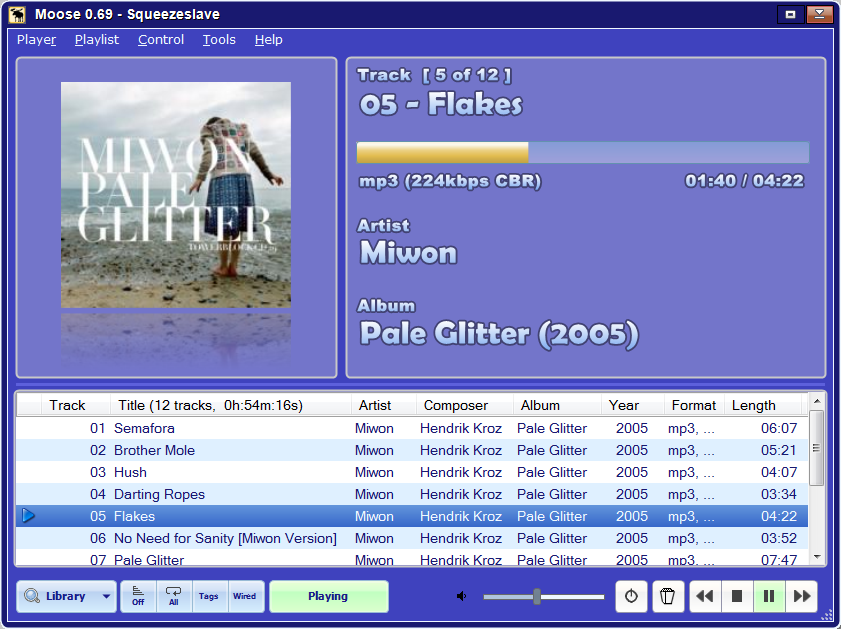The height and width of the screenshot is (629, 841).
Task: Click composer Hendrik Kroz in the Hush row
Action: tap(461, 472)
